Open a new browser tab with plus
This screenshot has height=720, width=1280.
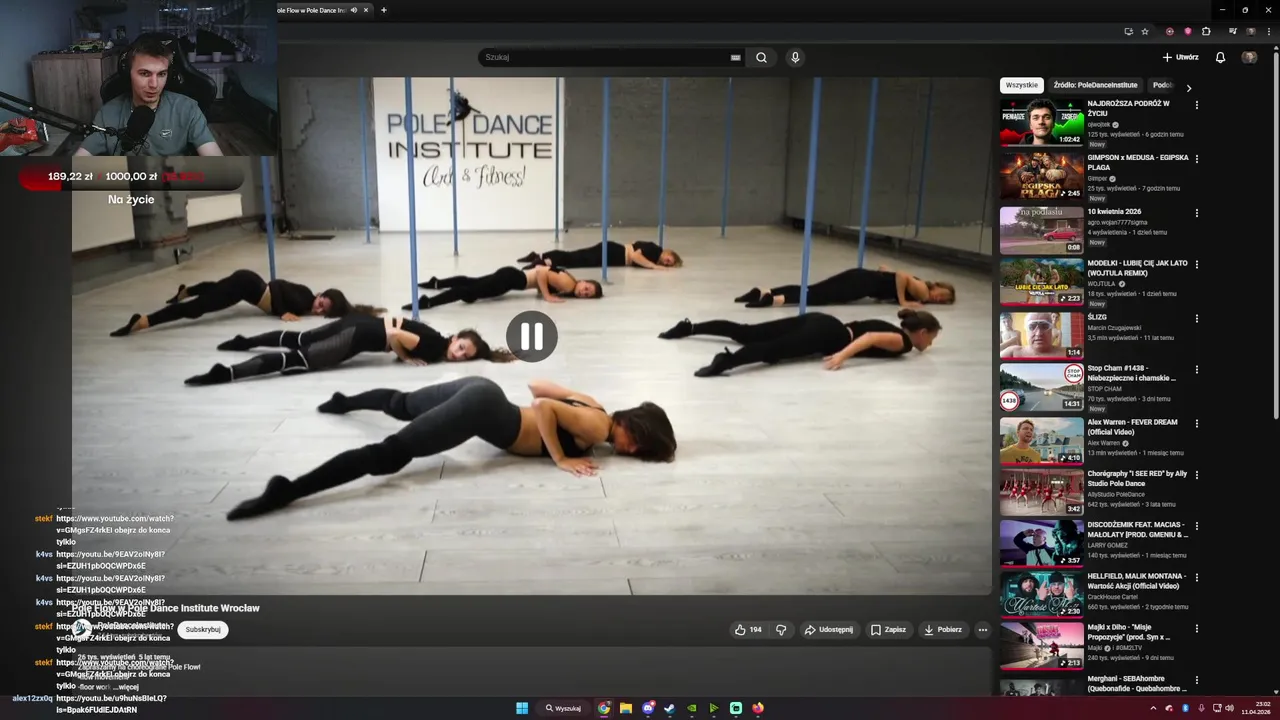[383, 10]
